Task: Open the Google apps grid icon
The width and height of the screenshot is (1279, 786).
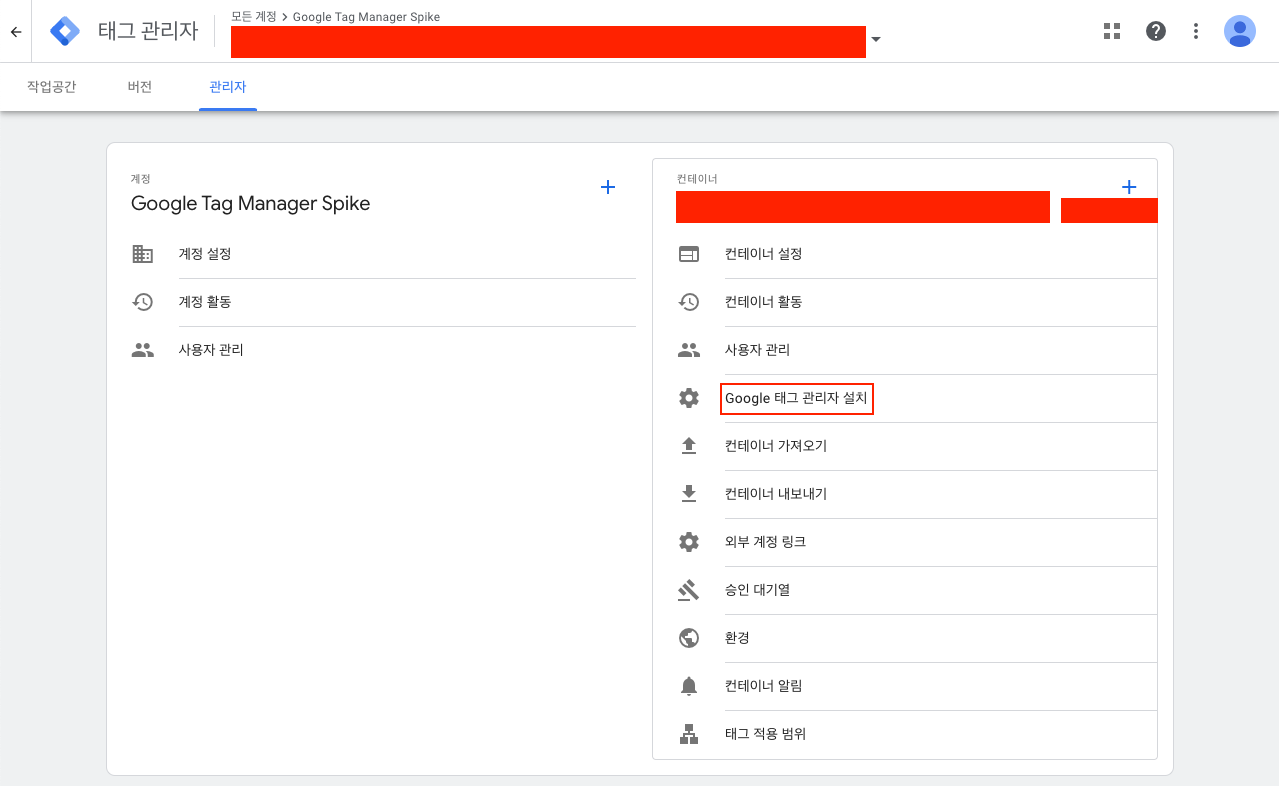Action: 1112,31
